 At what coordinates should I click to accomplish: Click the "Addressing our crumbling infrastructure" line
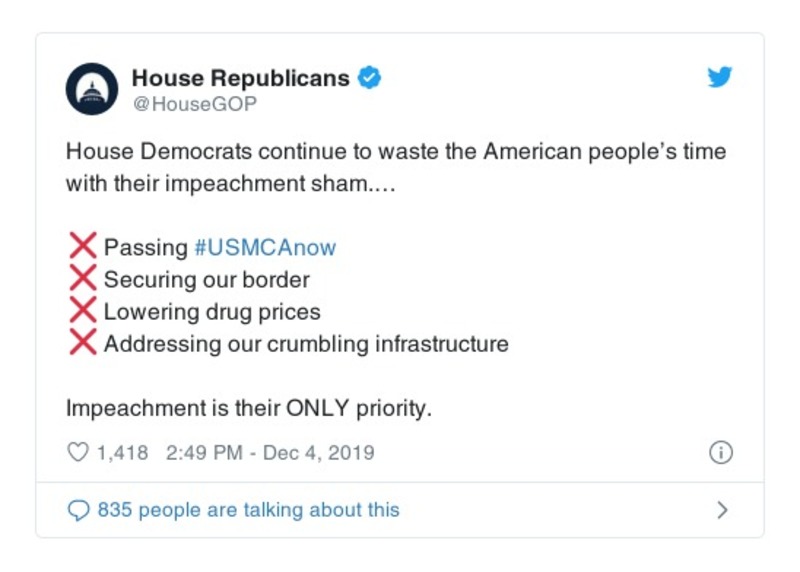[x=306, y=344]
